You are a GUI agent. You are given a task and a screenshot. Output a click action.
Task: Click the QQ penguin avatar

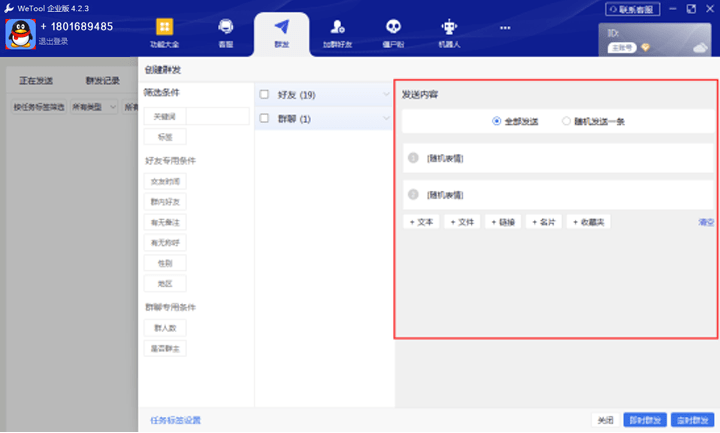(x=20, y=34)
